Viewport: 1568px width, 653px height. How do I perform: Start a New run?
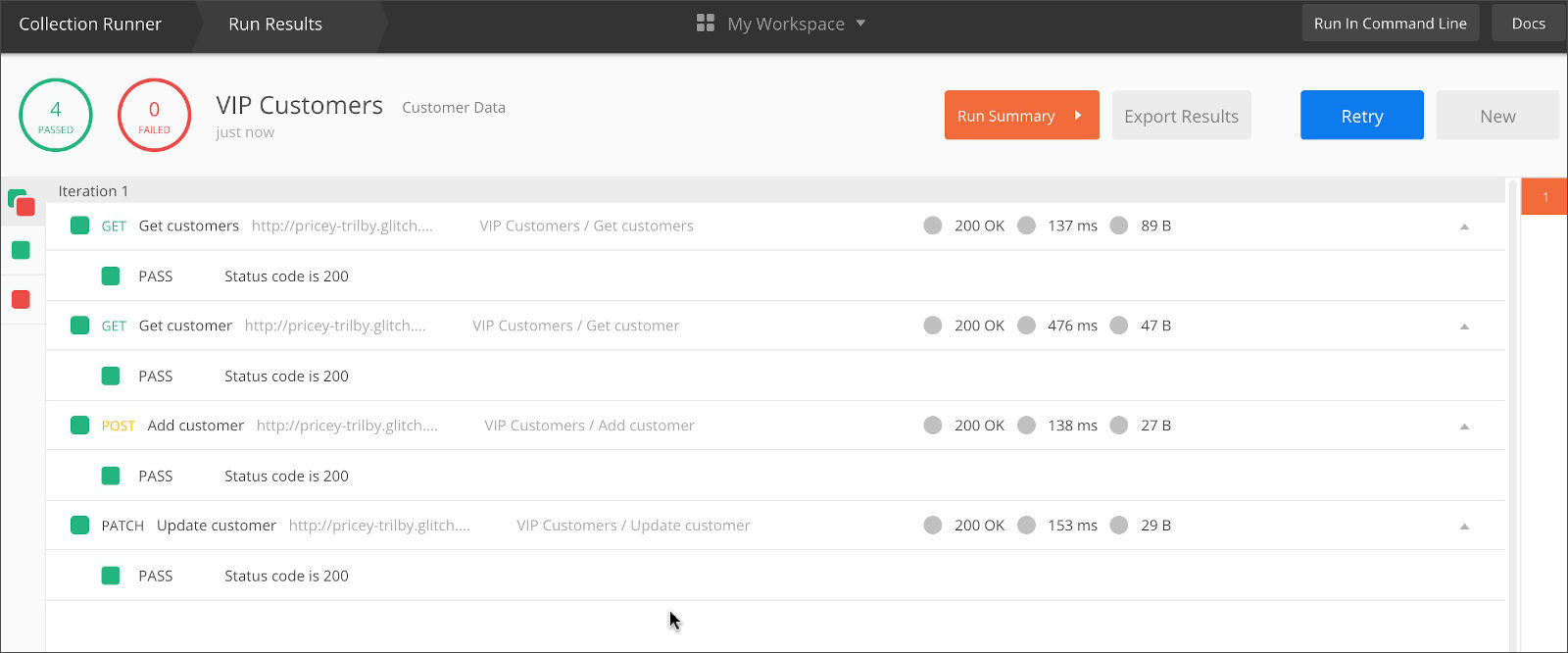(1497, 115)
